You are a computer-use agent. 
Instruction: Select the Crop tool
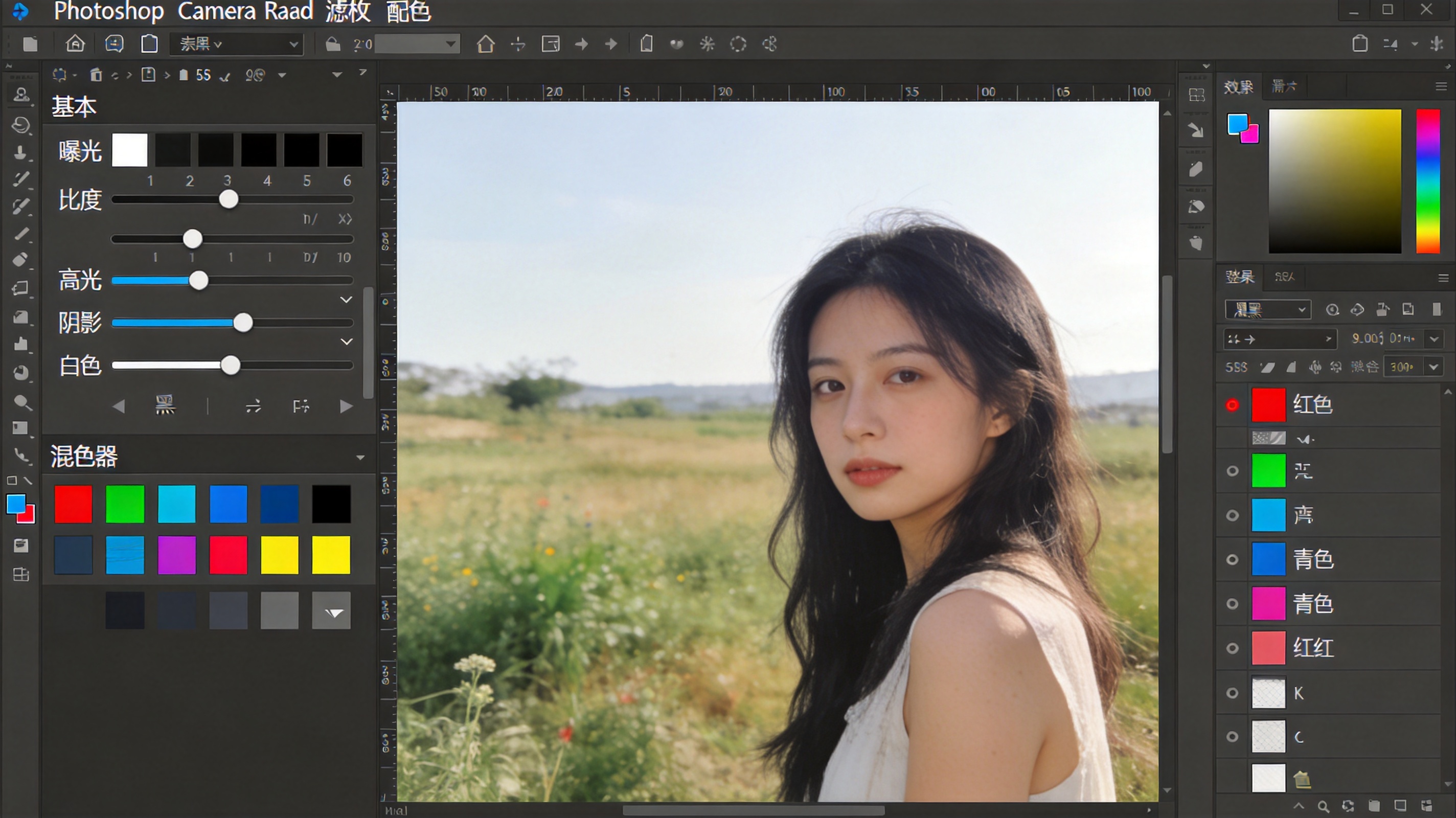21,288
